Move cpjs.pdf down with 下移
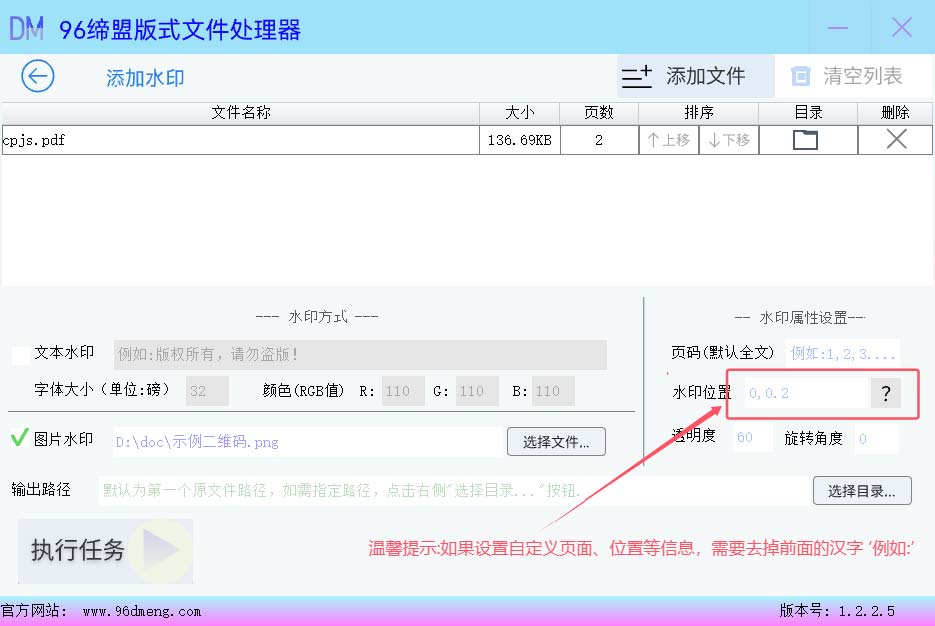Viewport: 935px width, 626px height. click(x=729, y=140)
